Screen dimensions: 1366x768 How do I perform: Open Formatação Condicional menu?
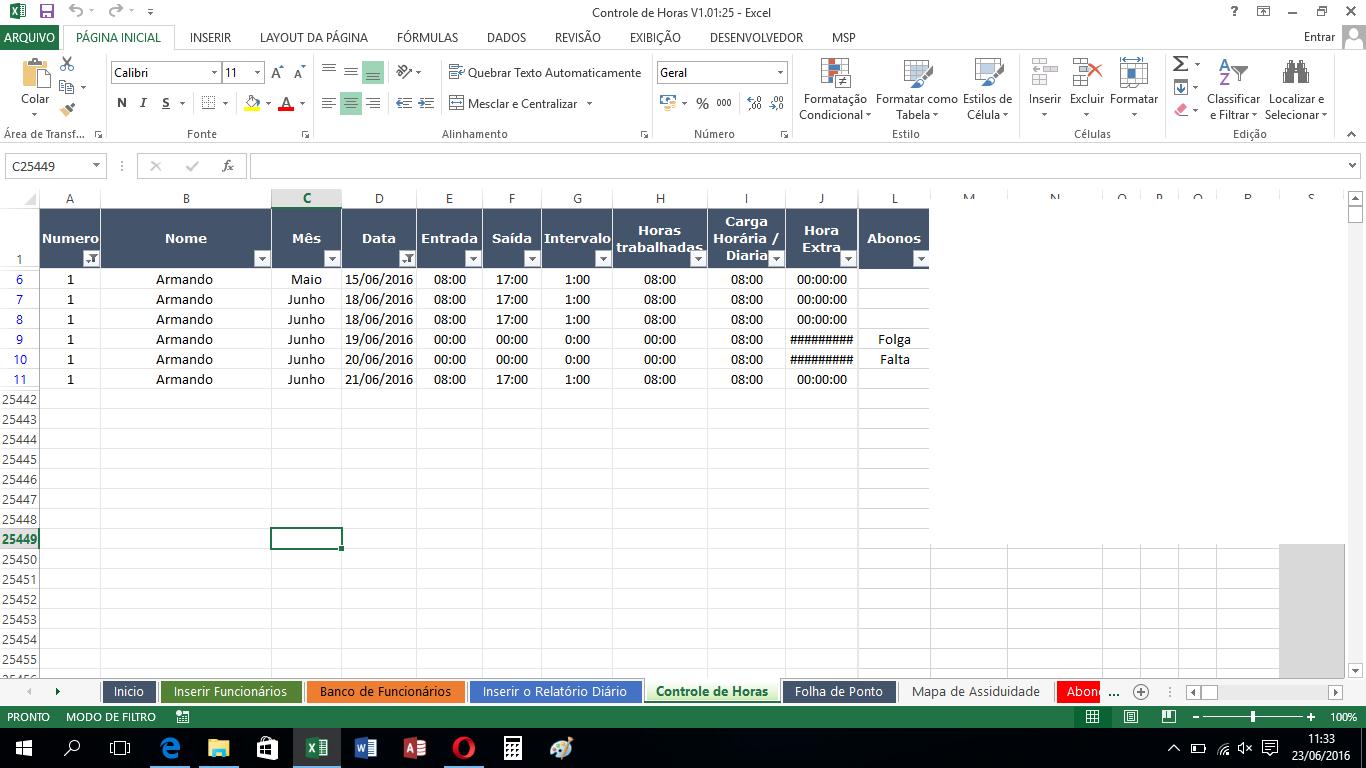point(835,89)
